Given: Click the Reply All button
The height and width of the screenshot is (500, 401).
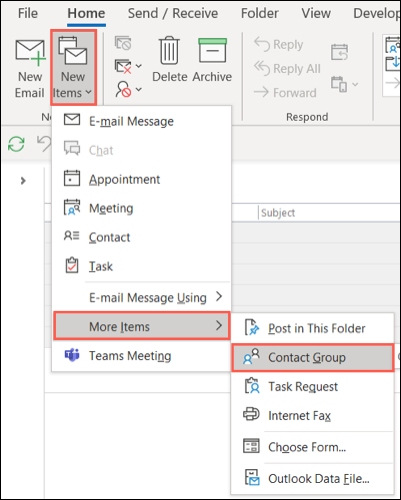Looking at the screenshot, I should 287,68.
